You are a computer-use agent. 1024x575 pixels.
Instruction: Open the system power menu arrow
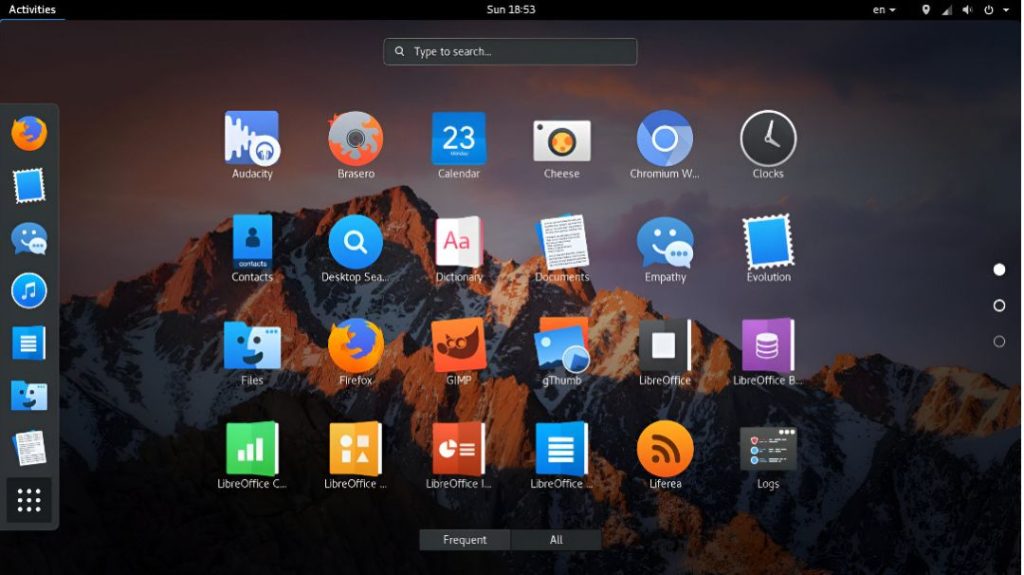tap(1006, 10)
